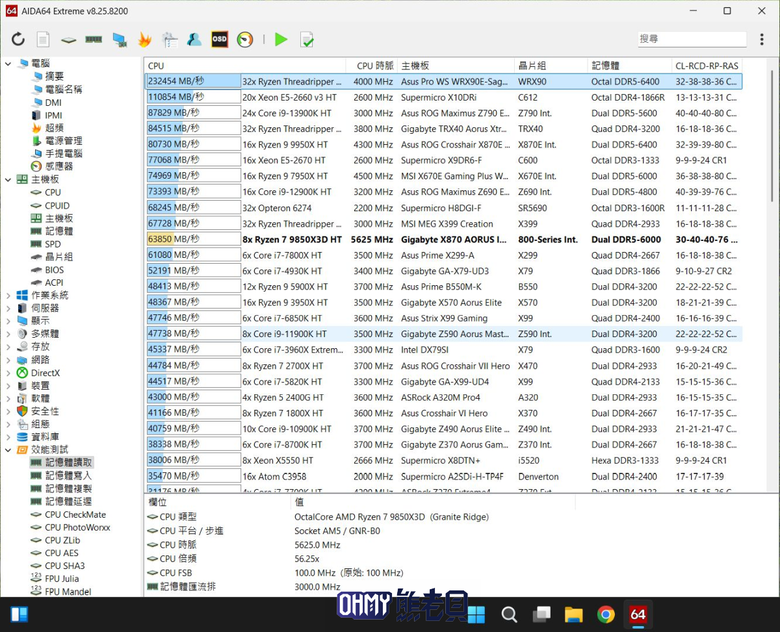Click the network computer toolbar icon
Viewport: 780px width, 632px height.
[119, 40]
